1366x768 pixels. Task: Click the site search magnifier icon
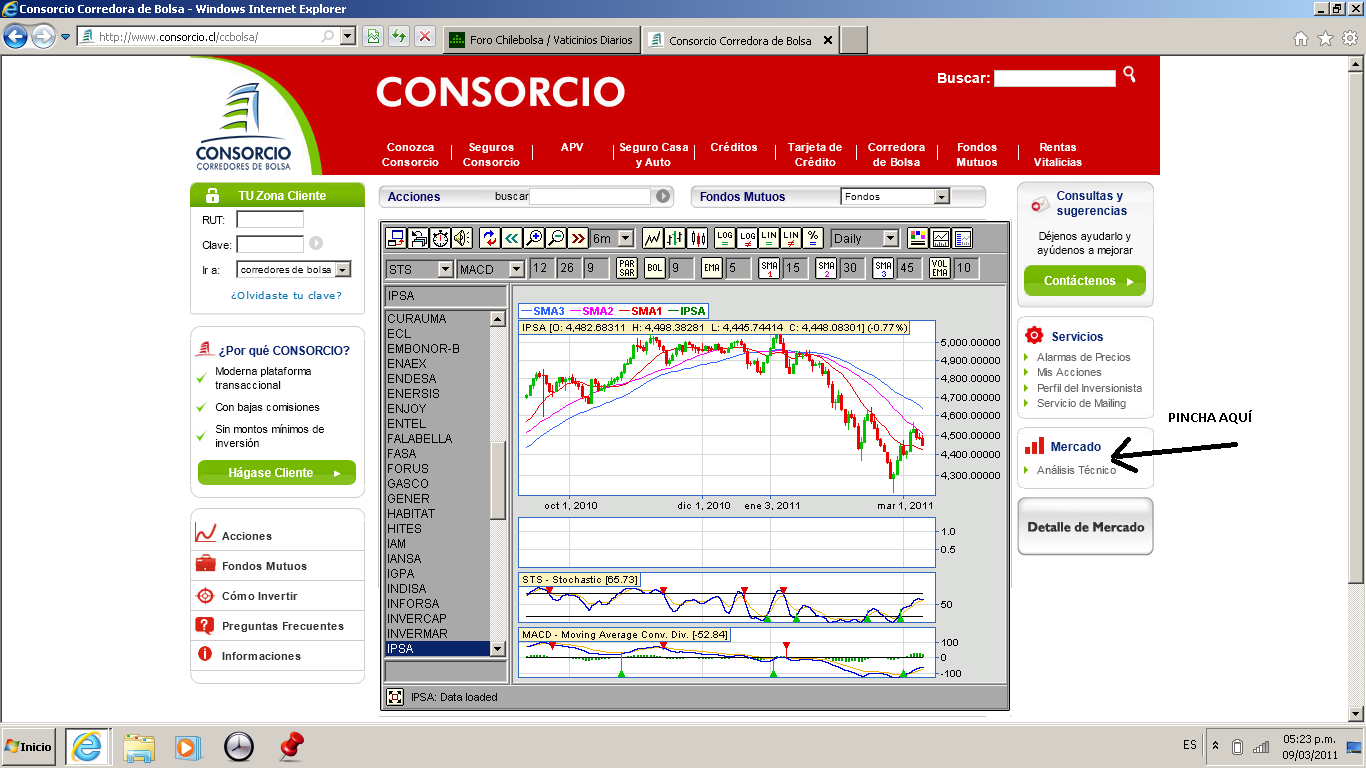1130,74
